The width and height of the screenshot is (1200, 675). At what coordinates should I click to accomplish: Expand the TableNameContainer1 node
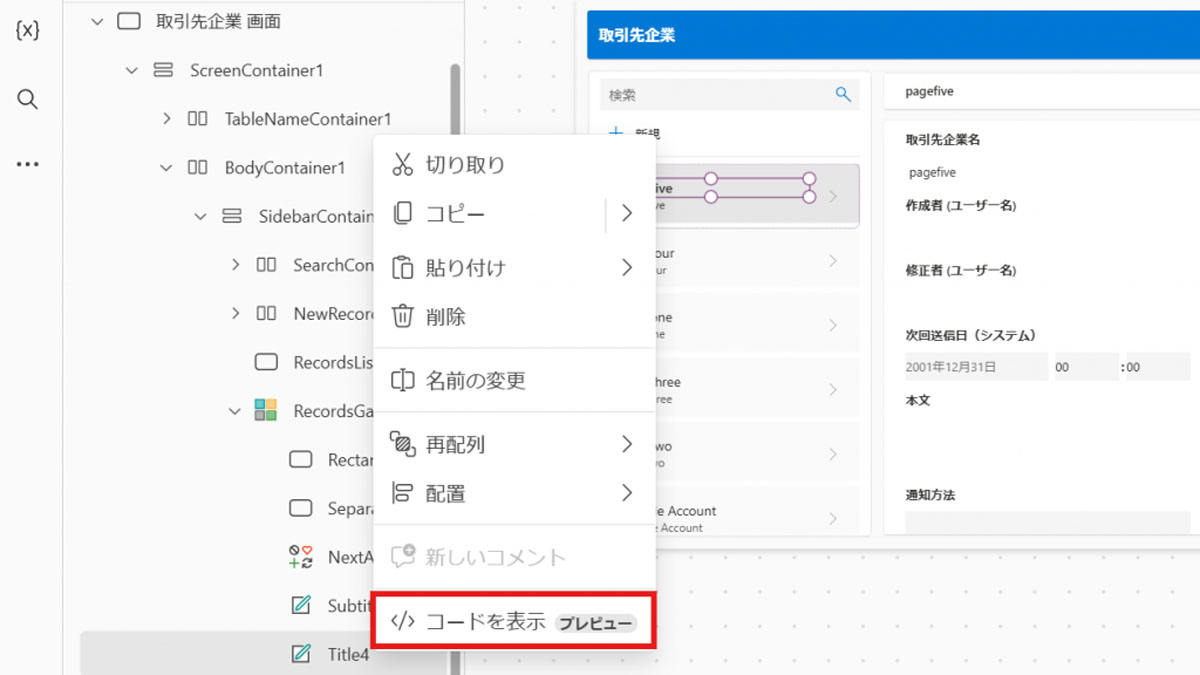point(166,118)
